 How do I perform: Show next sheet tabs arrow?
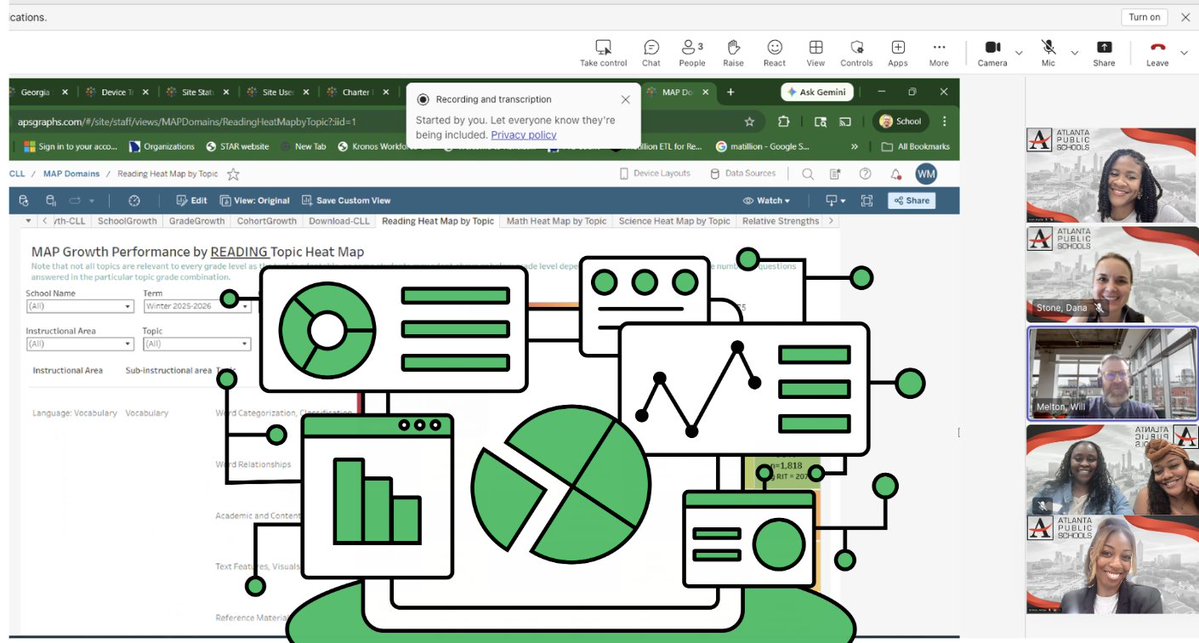click(x=830, y=221)
